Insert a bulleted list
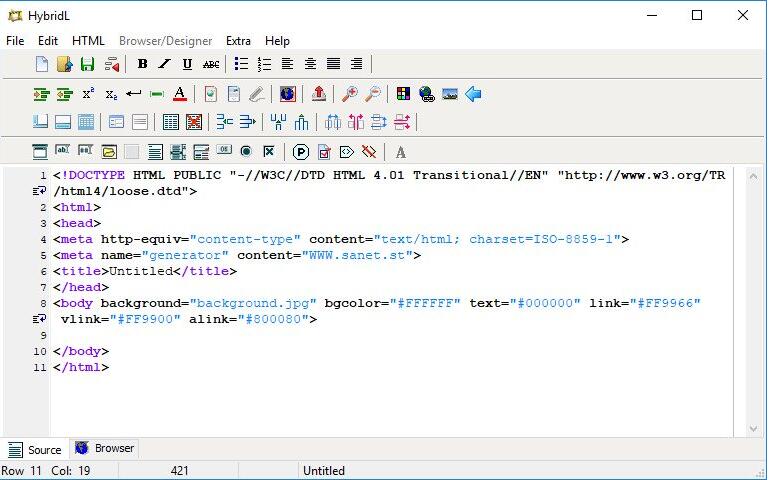This screenshot has height=480, width=772. click(241, 64)
